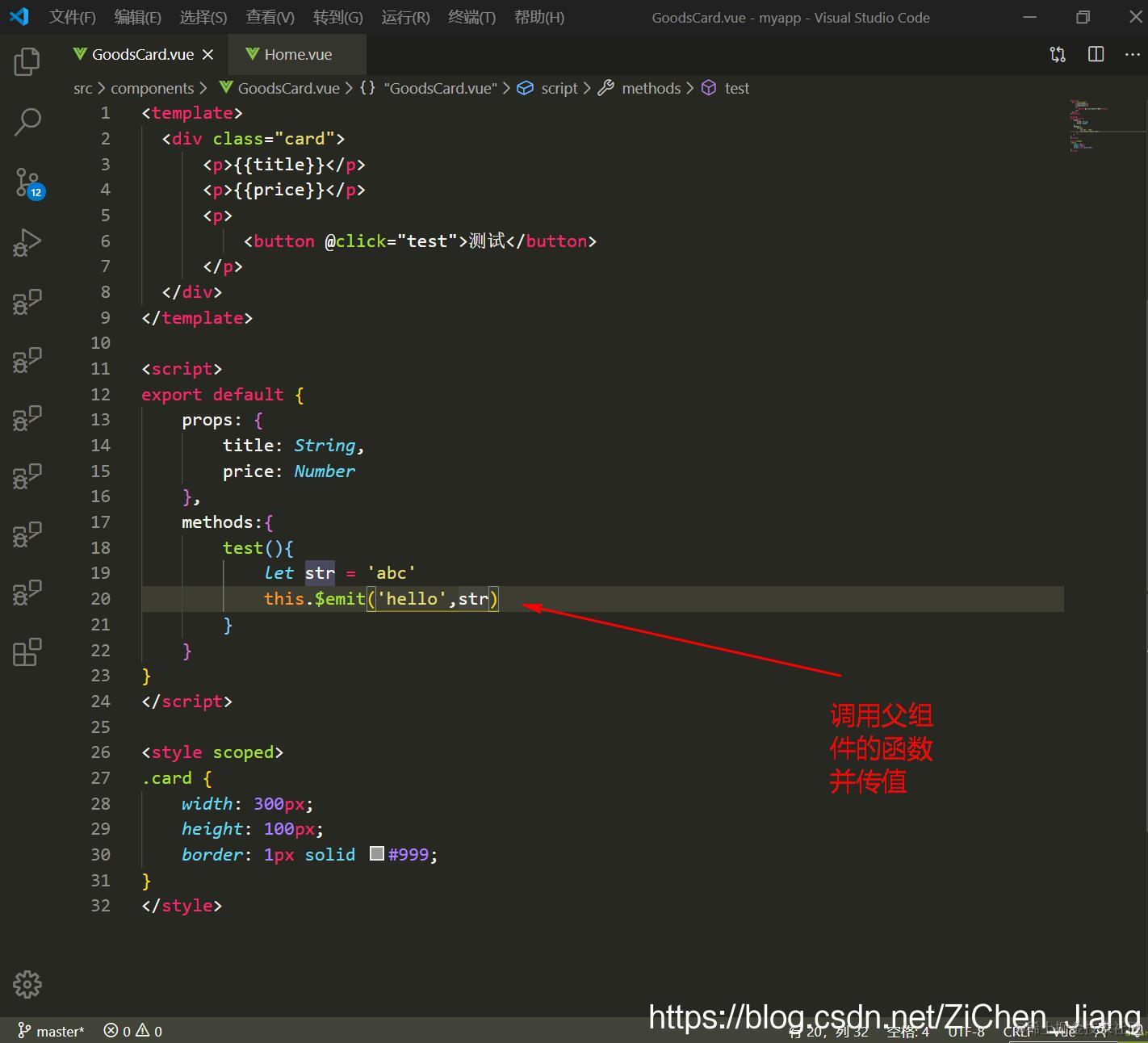
Task: Open the Manage settings gear
Action: click(x=27, y=984)
